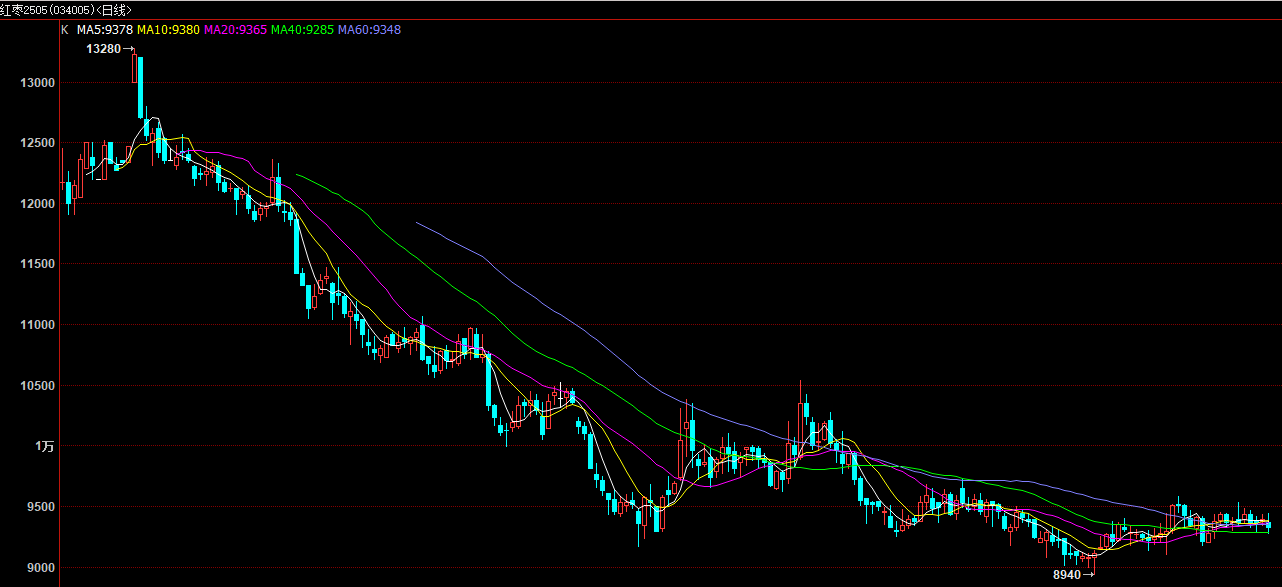Click the 13280 high price marker
The width and height of the screenshot is (1282, 587).
(x=105, y=48)
